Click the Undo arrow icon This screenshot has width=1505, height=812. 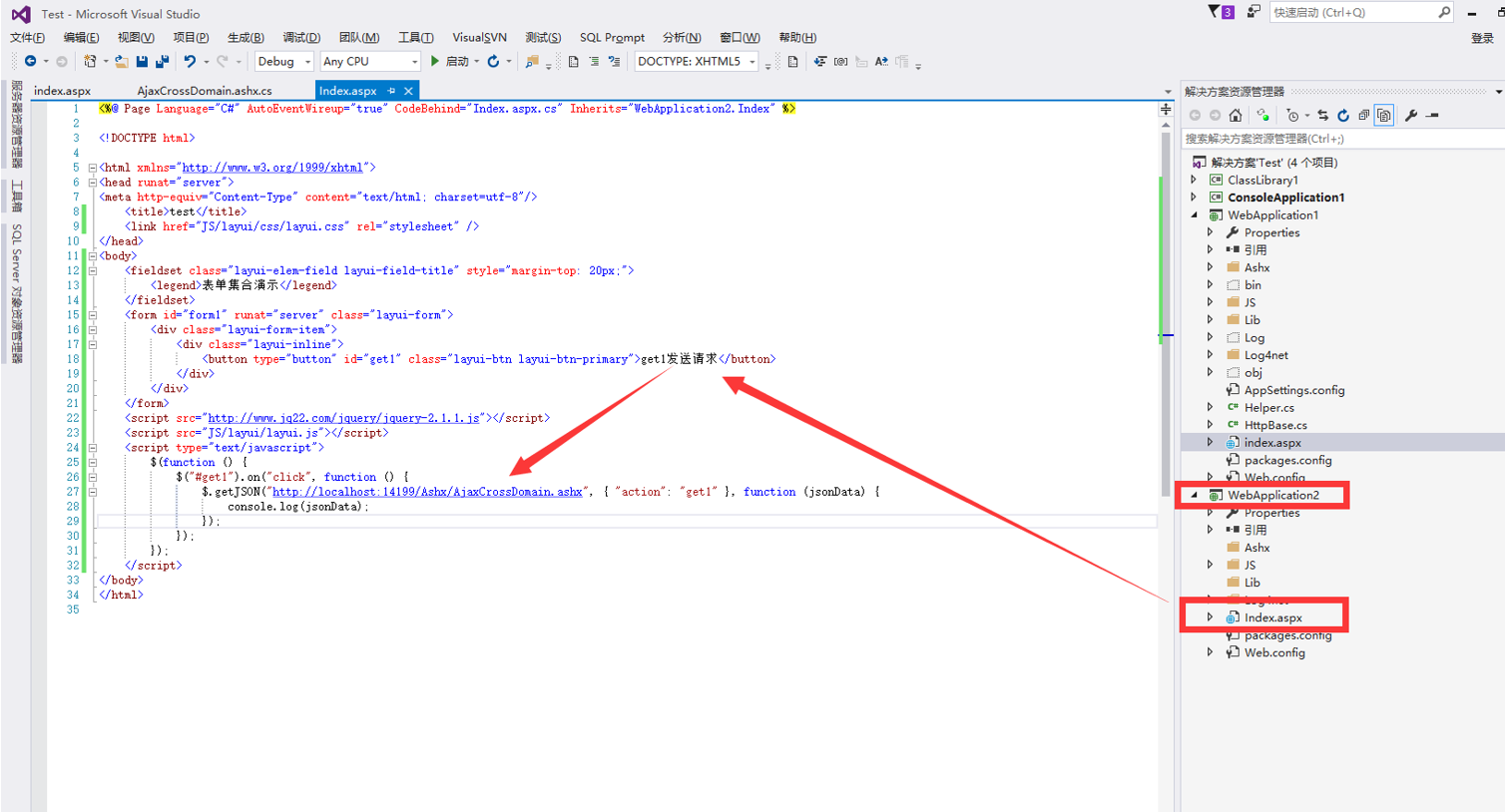click(189, 62)
